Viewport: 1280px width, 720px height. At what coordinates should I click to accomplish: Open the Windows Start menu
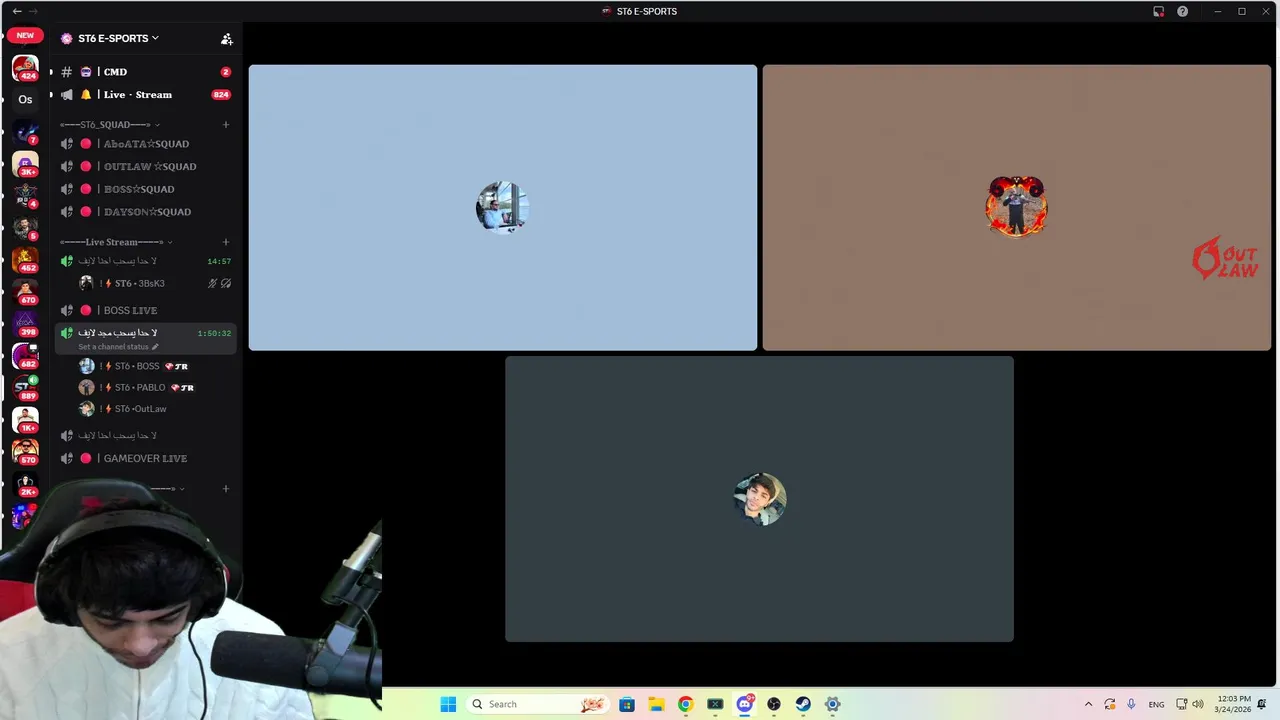[448, 704]
